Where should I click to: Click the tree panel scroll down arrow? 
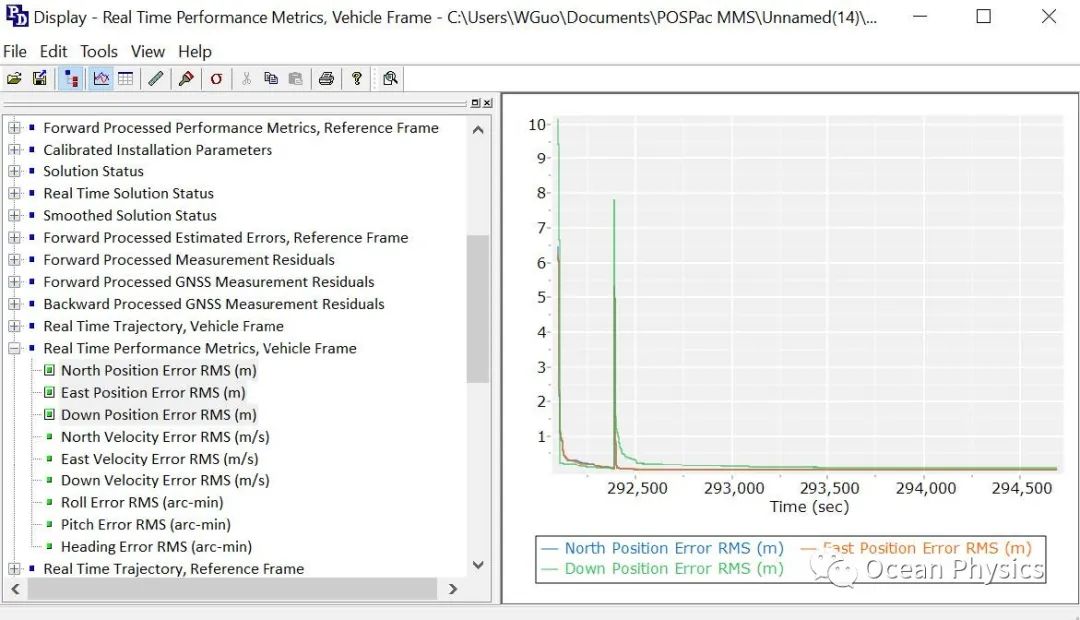coord(478,566)
